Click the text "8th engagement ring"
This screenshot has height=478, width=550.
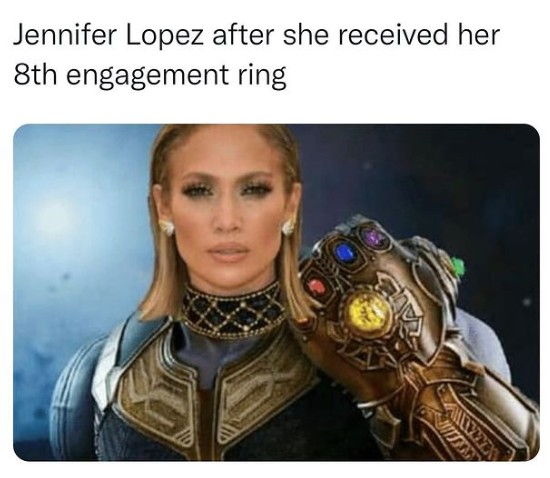pyautogui.click(x=150, y=75)
